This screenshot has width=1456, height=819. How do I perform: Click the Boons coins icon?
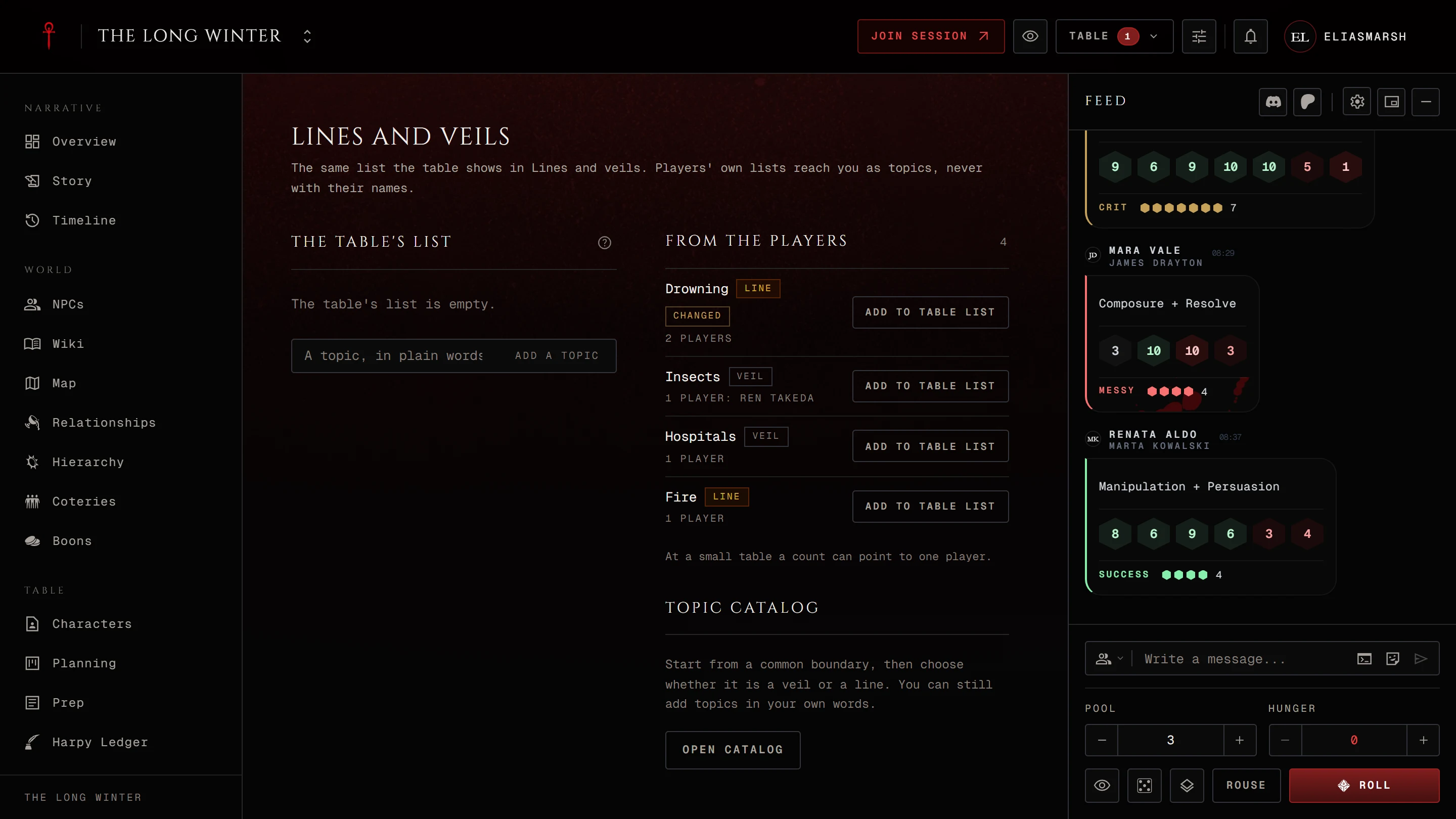pyautogui.click(x=32, y=541)
